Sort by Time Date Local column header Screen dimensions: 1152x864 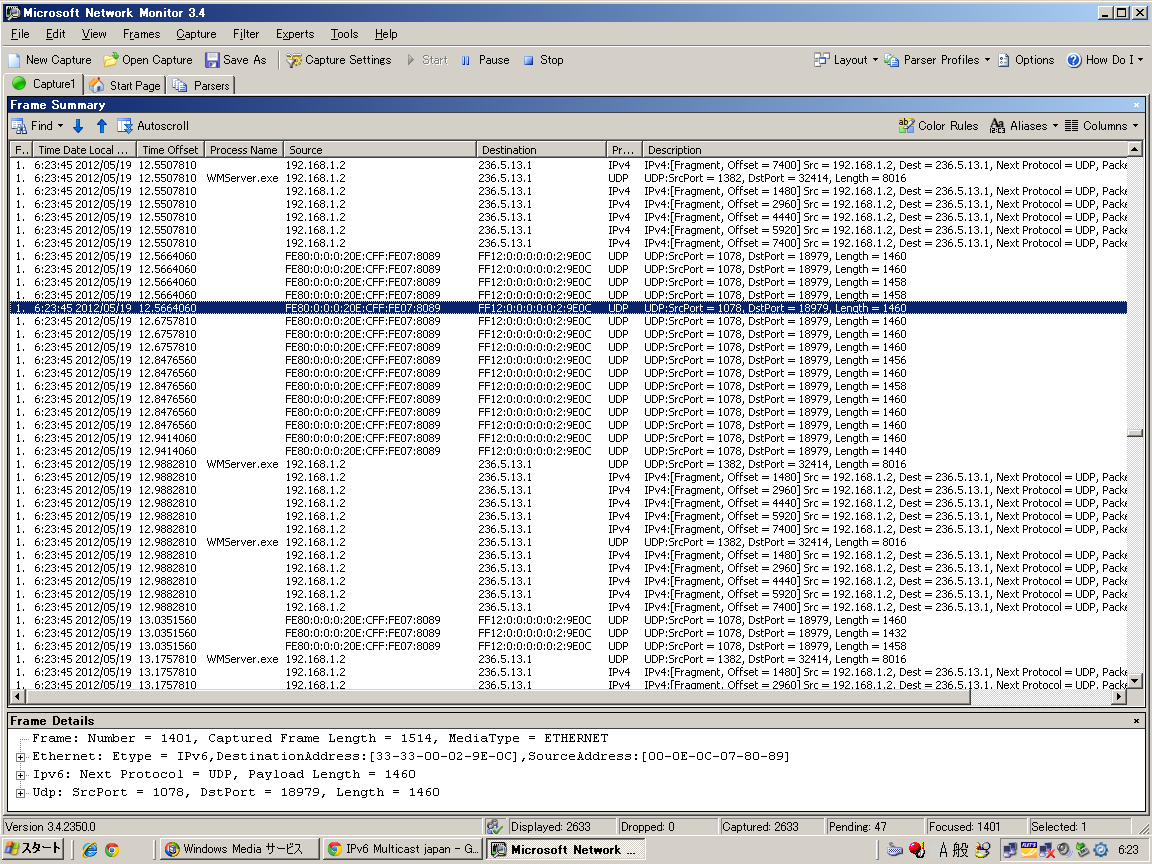click(x=83, y=150)
